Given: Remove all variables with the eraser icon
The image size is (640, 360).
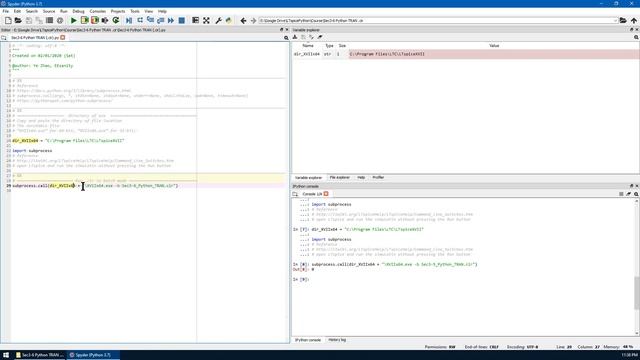Looking at the screenshot, I should tap(320, 37).
